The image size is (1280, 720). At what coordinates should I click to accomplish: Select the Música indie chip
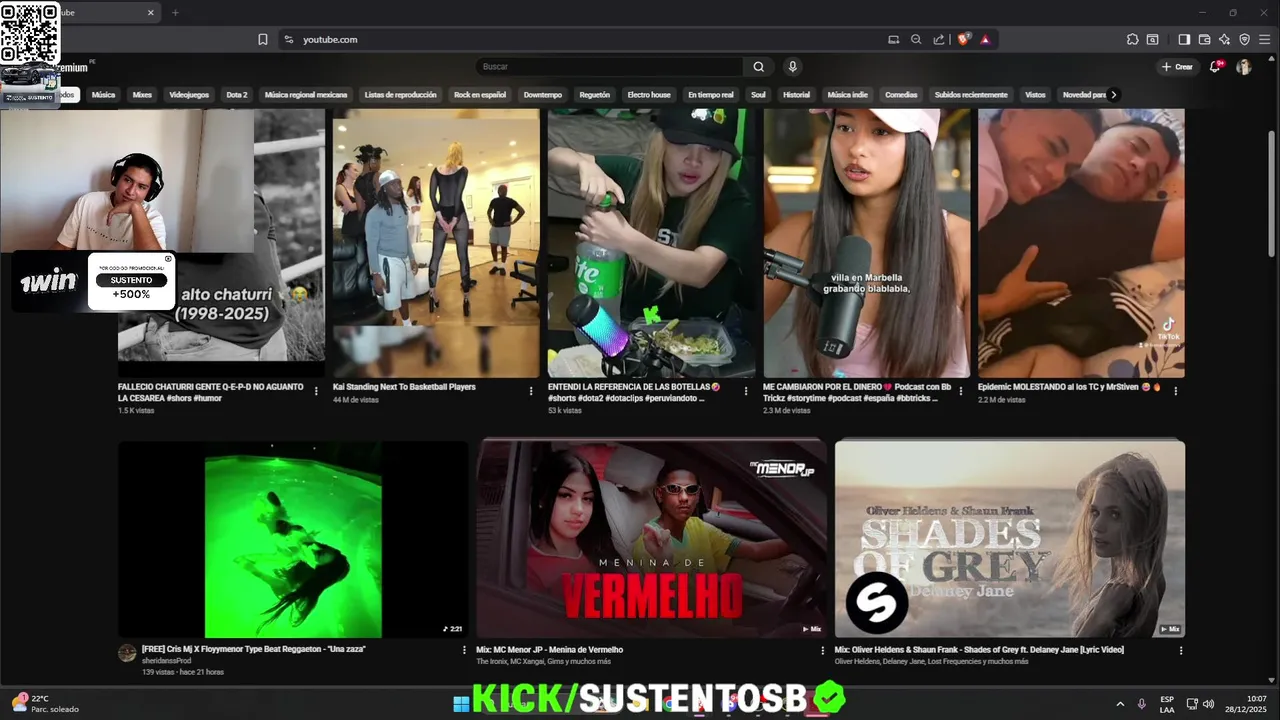(848, 95)
